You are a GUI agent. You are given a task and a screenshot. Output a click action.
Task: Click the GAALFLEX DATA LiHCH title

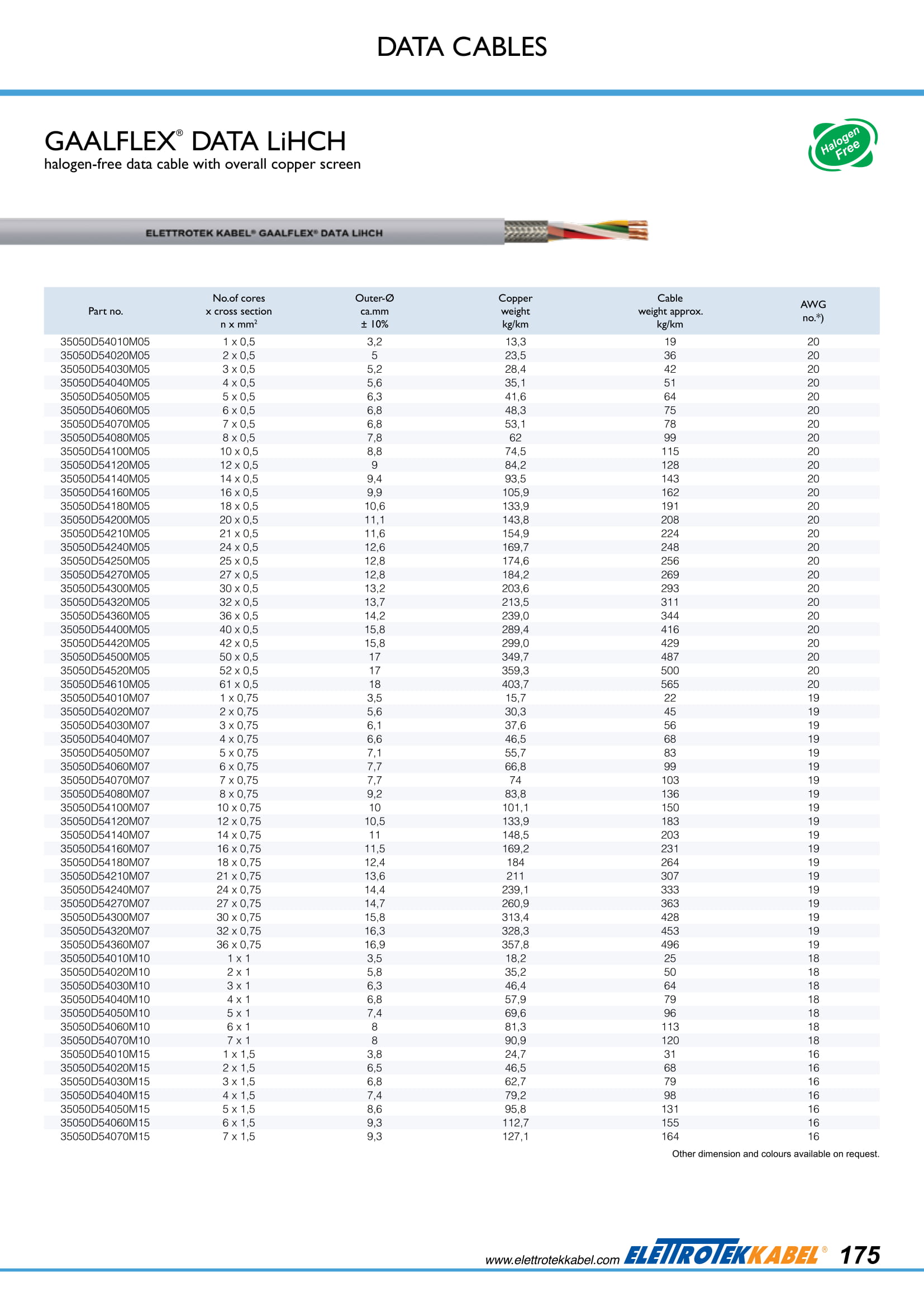click(x=195, y=141)
